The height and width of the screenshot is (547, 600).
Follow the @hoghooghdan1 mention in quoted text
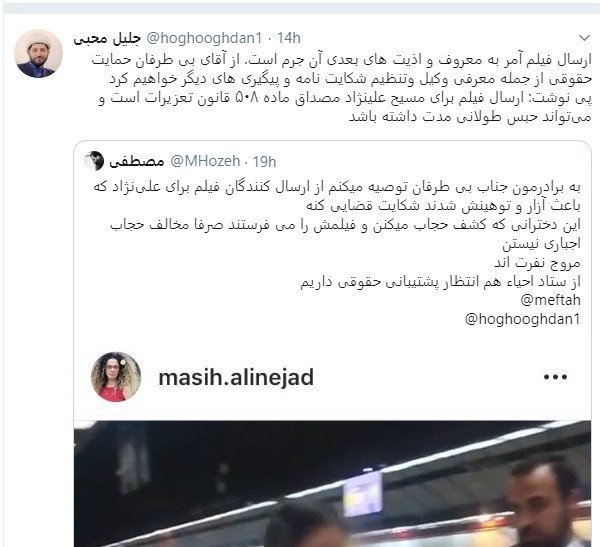(523, 318)
